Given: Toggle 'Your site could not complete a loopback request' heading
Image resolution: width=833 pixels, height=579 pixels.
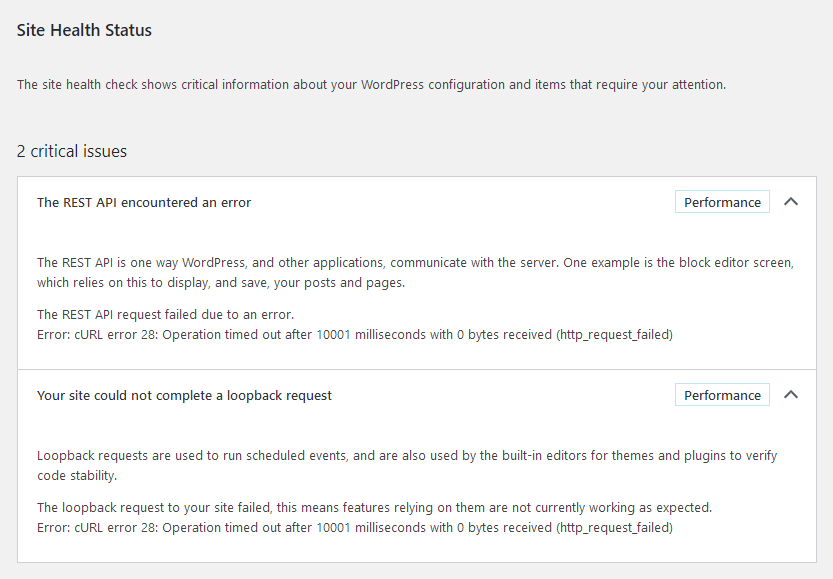Looking at the screenshot, I should tap(184, 395).
